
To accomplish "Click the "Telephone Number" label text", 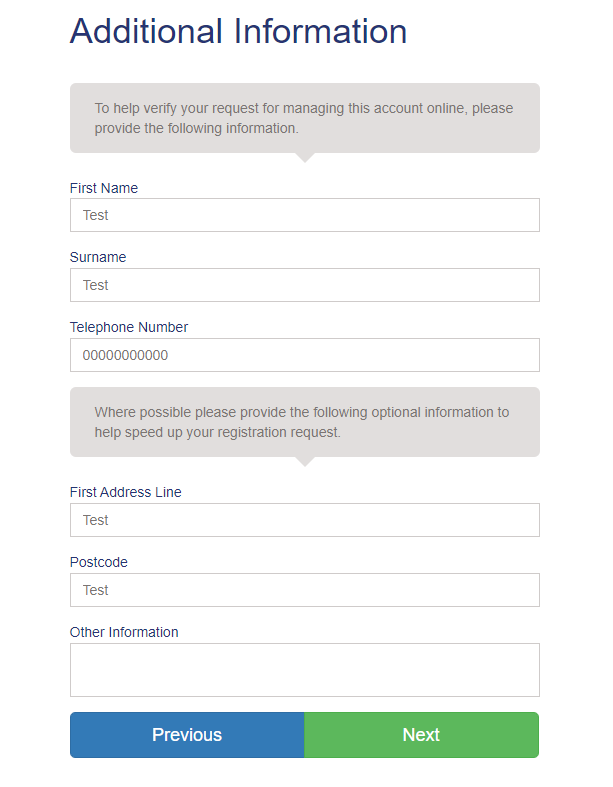I will pyautogui.click(x=129, y=327).
